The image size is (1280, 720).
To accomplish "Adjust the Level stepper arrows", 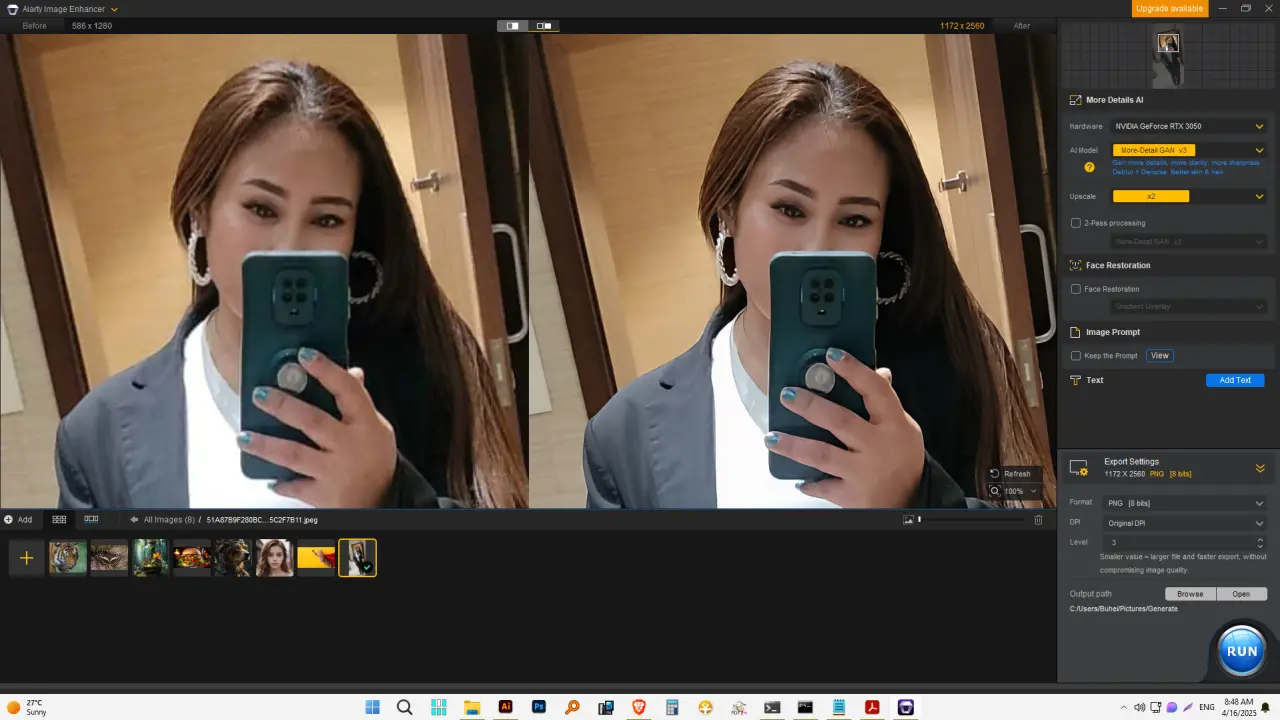I will [x=1260, y=542].
